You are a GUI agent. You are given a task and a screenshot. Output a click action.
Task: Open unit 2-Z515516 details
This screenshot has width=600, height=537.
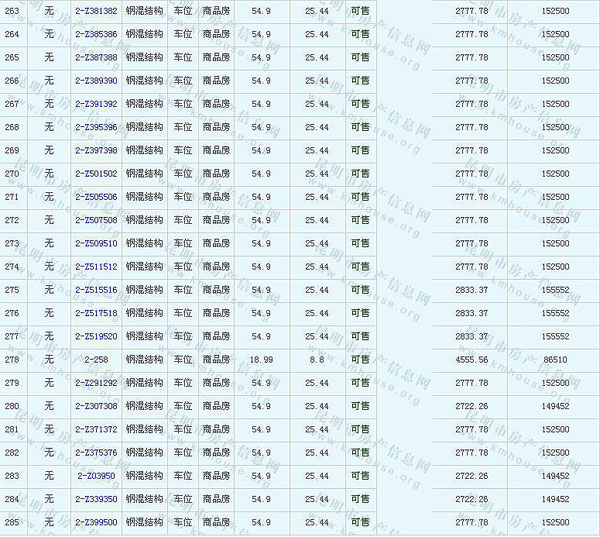click(96, 290)
